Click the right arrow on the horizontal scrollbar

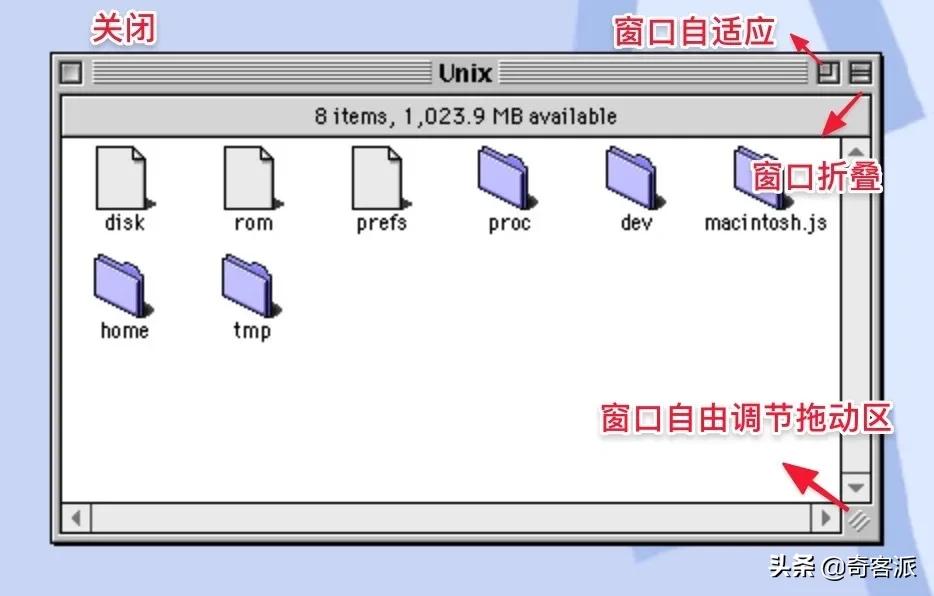826,517
